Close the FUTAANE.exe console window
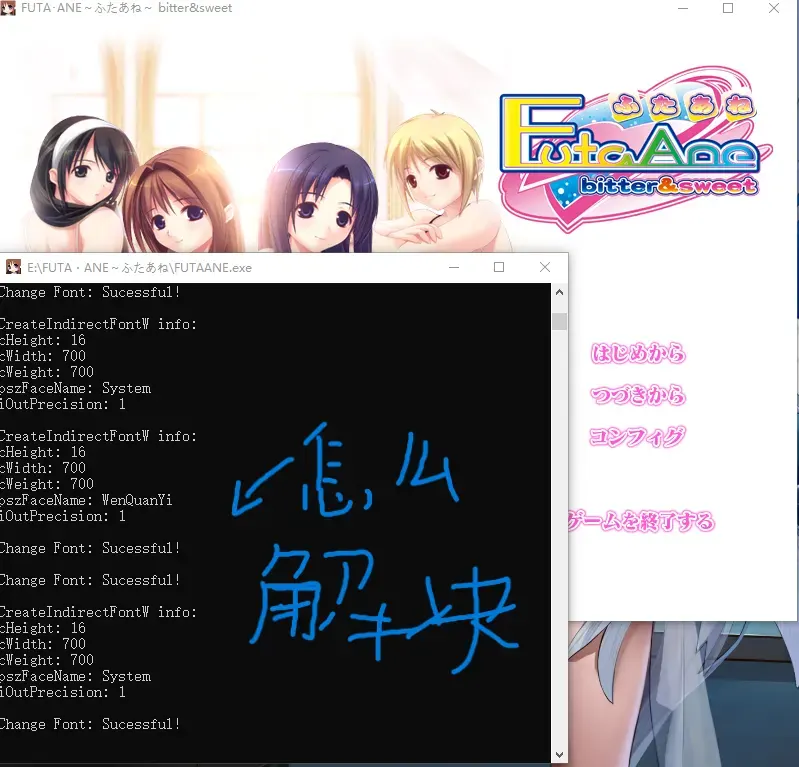The image size is (799, 767). [545, 267]
